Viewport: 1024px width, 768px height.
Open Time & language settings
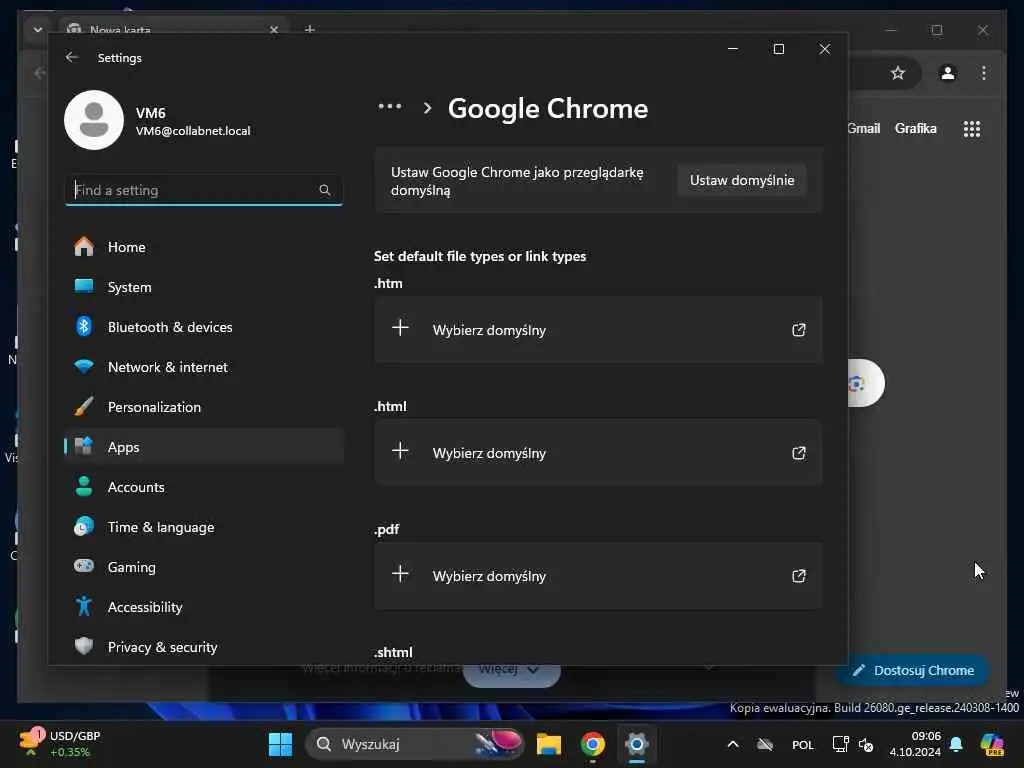pos(204,527)
